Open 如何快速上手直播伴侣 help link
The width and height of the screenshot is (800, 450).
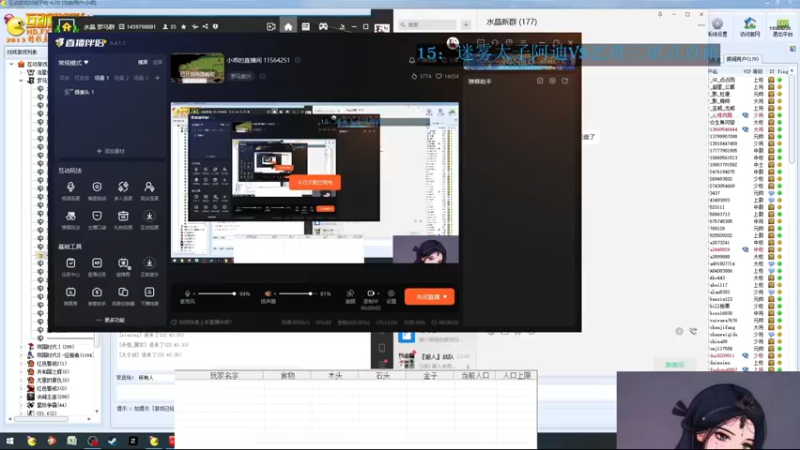(x=202, y=322)
